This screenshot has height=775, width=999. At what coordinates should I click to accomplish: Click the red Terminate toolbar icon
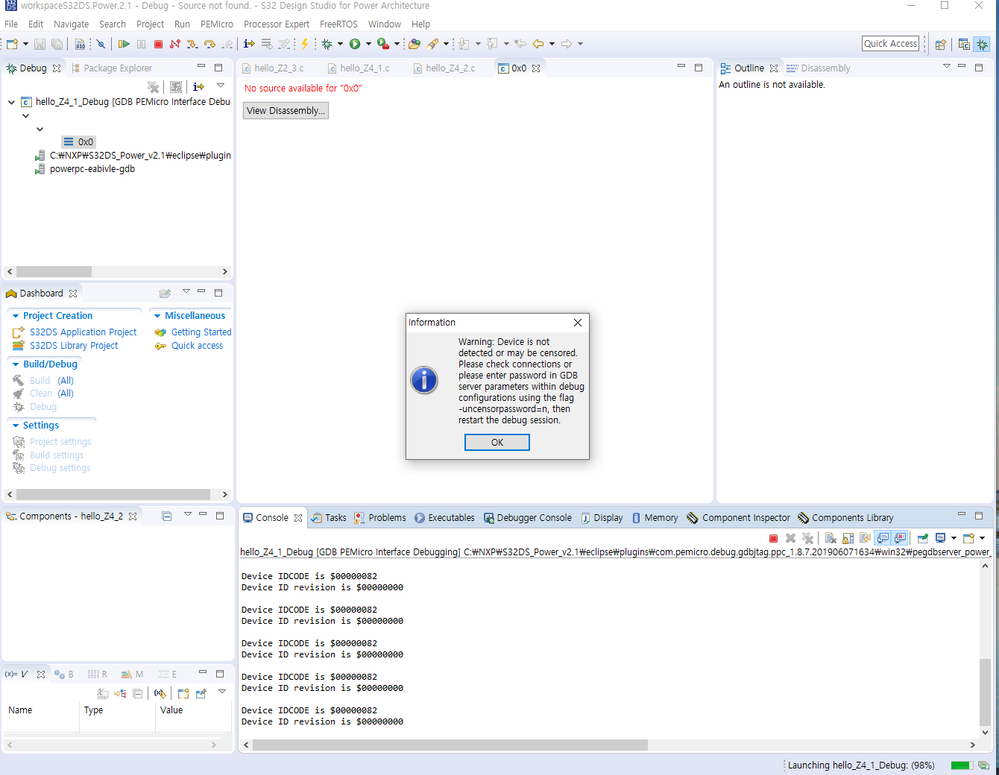pos(158,44)
